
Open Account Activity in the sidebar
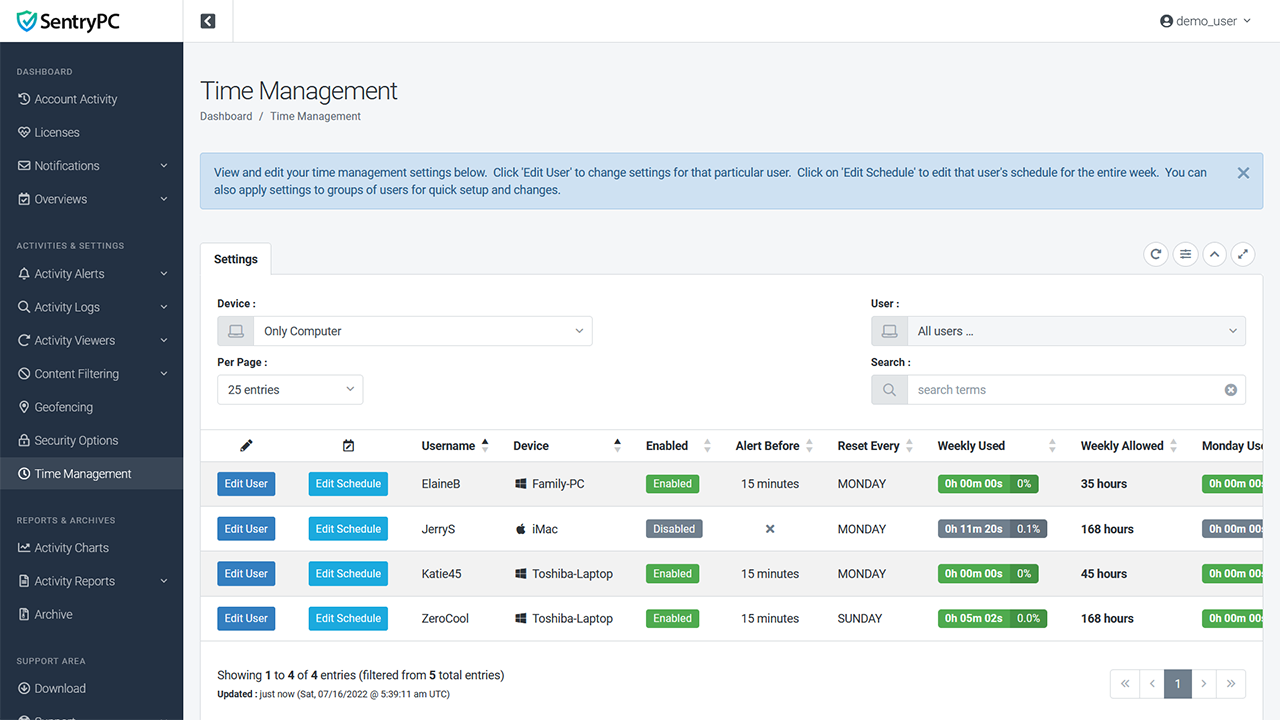click(91, 99)
